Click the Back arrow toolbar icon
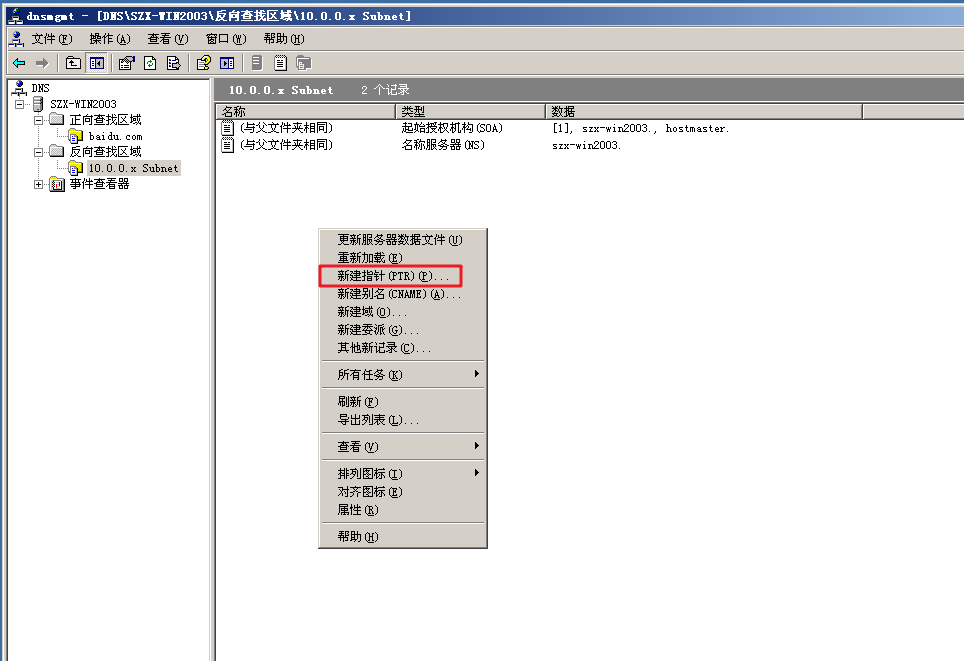Viewport: 964px width, 661px height. tap(19, 63)
